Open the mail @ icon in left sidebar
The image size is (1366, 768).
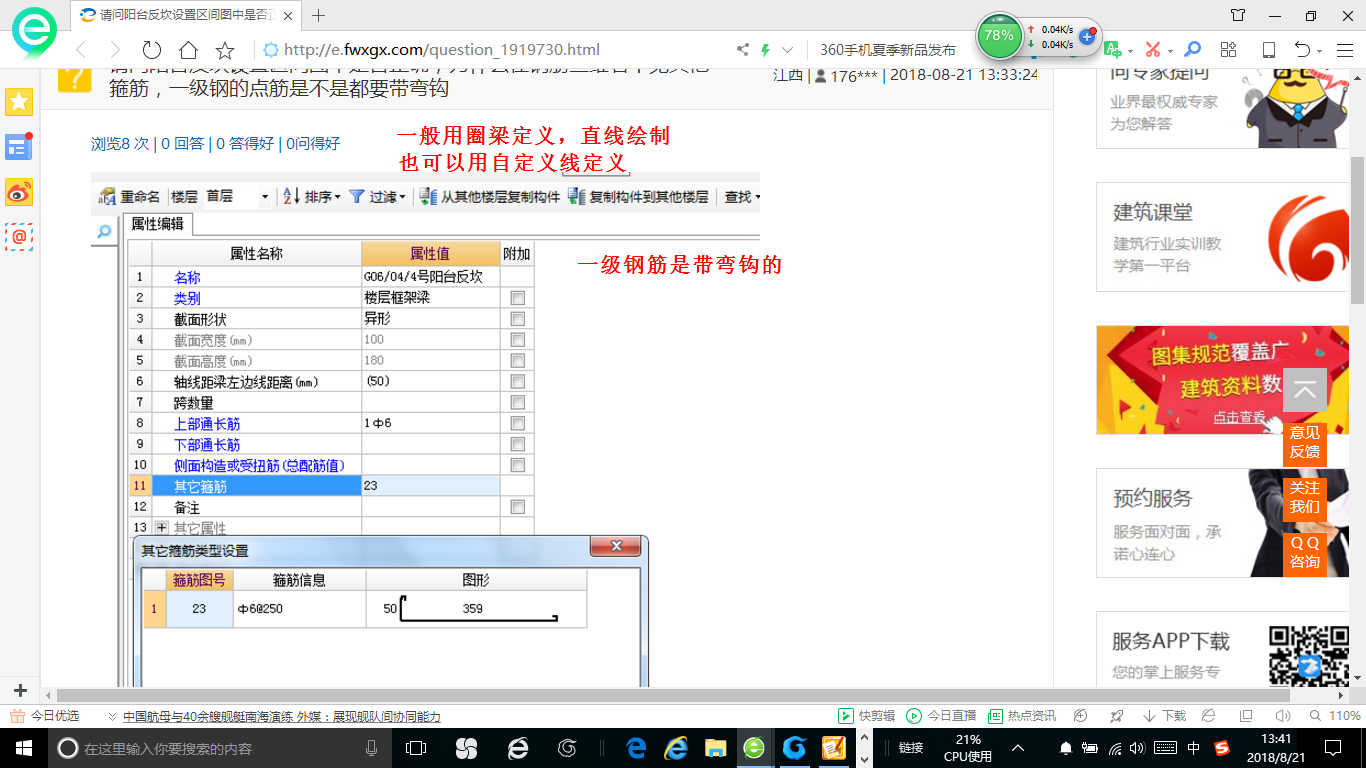[x=19, y=237]
